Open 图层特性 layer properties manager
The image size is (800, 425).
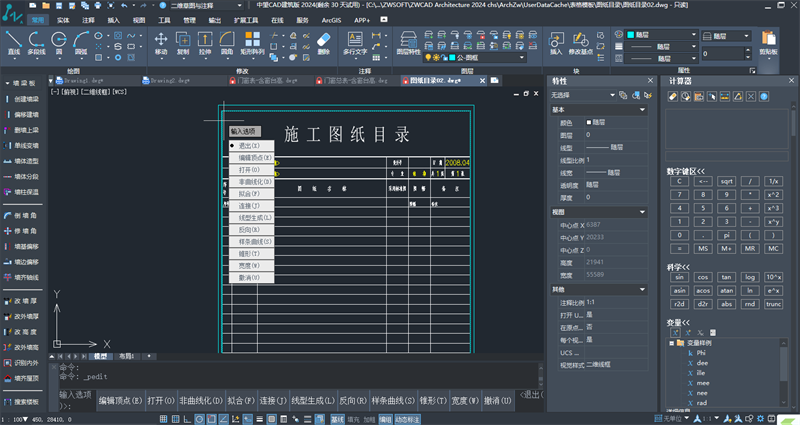[x=409, y=43]
